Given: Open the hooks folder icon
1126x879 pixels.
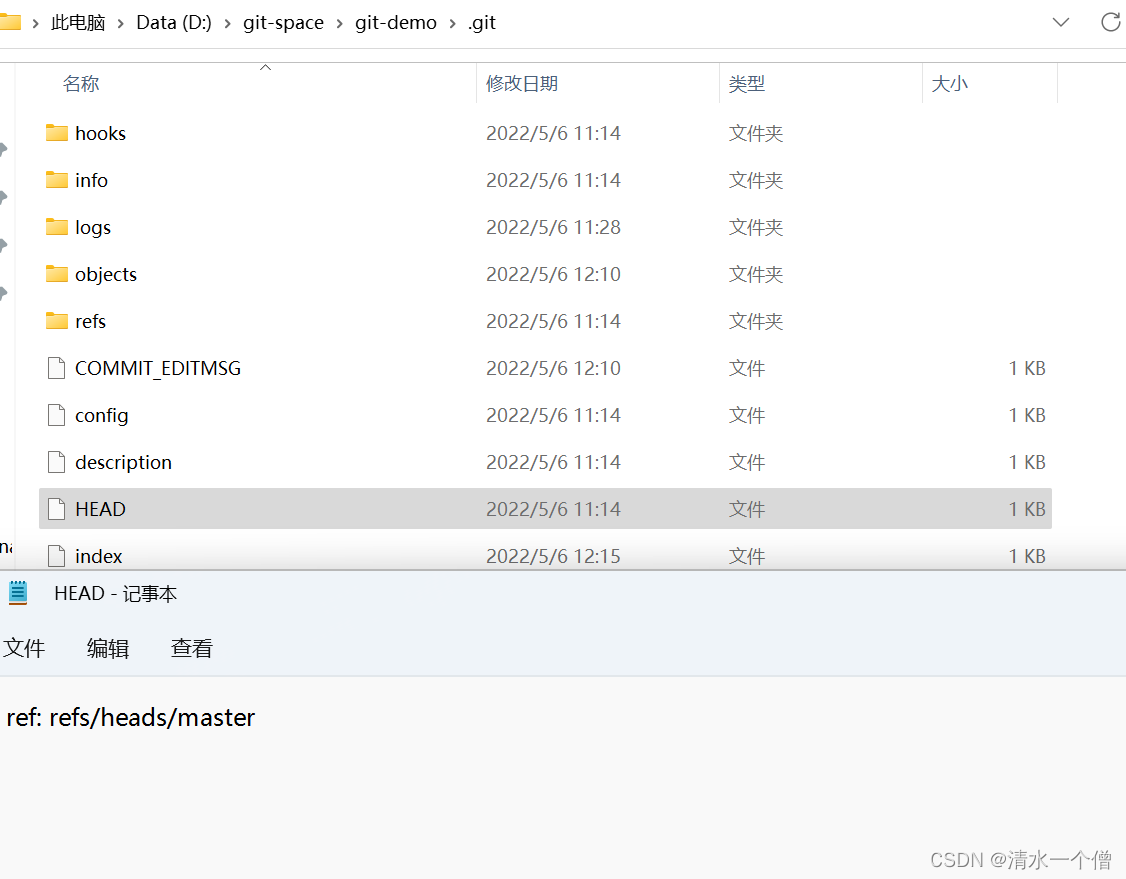Looking at the screenshot, I should pyautogui.click(x=57, y=133).
